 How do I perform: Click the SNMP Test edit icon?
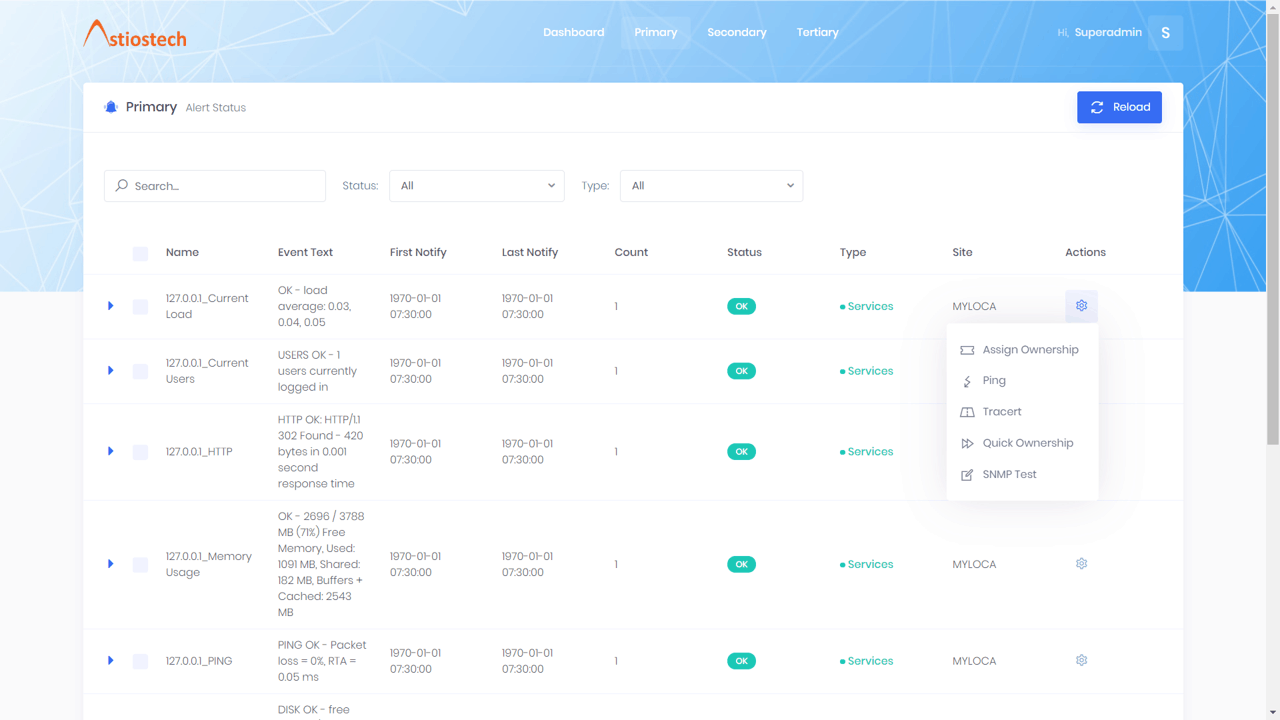point(967,475)
